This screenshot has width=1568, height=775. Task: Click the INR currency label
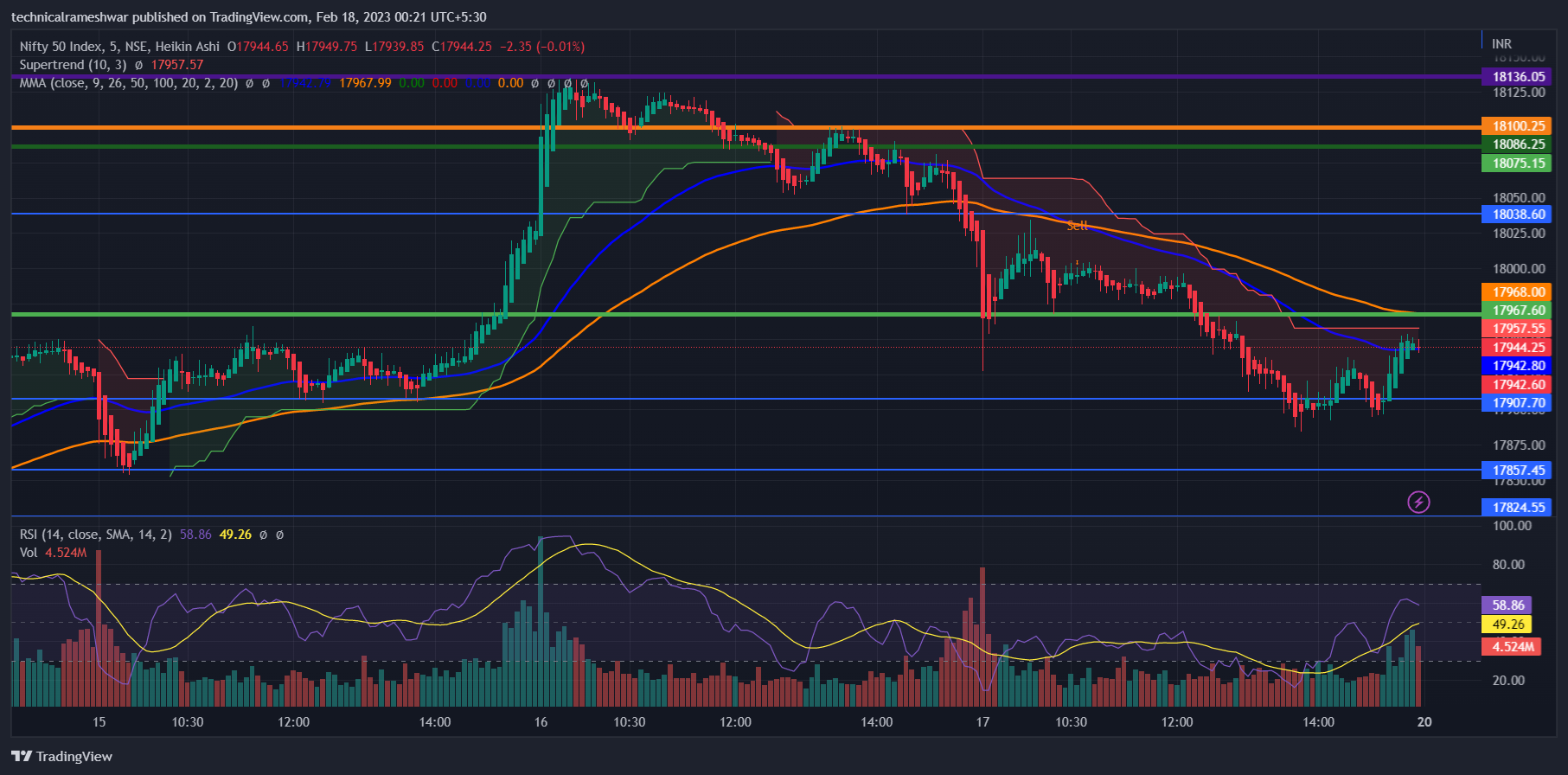[1501, 43]
